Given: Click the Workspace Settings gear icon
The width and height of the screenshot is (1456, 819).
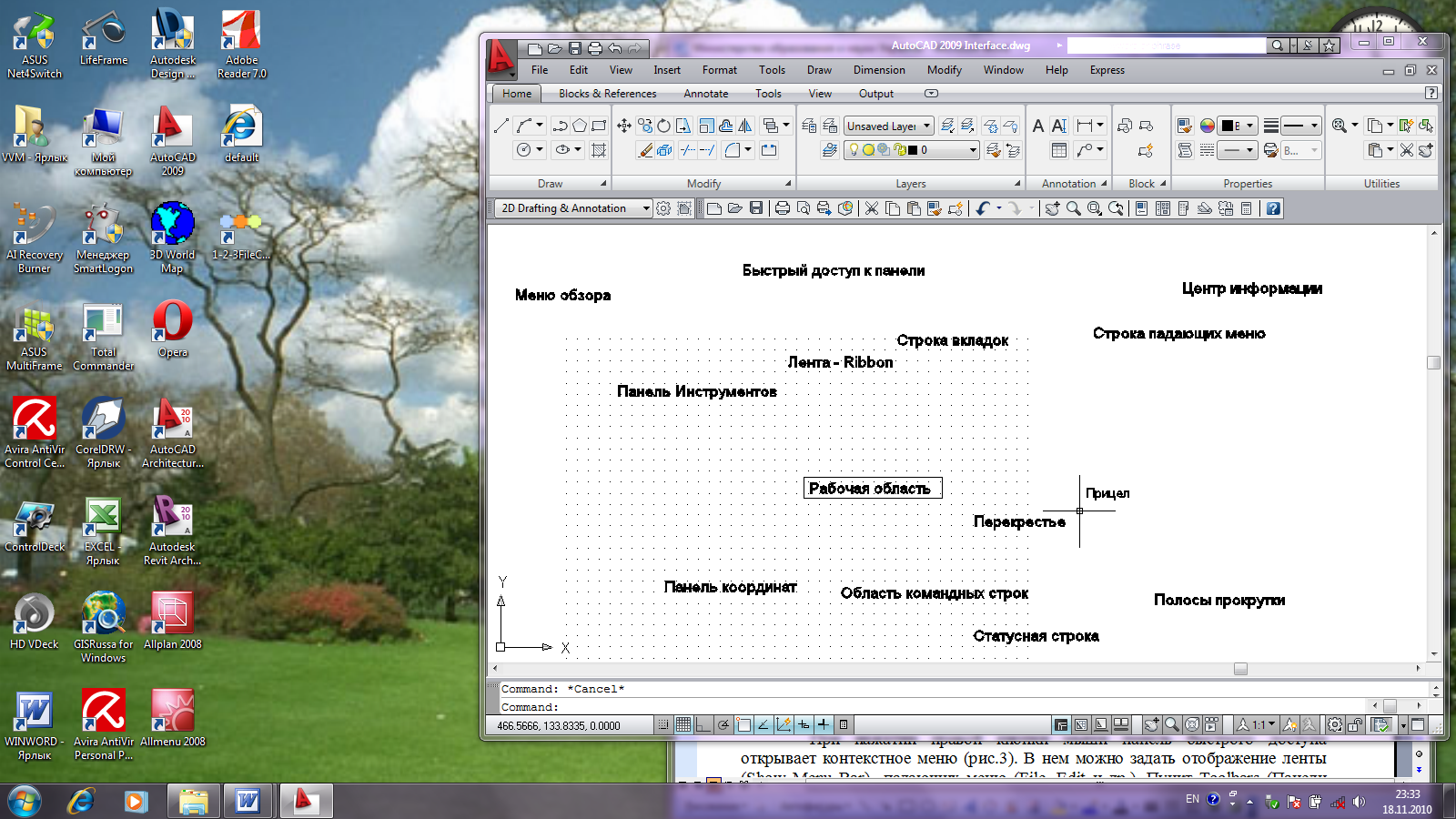Looking at the screenshot, I should point(663,208).
